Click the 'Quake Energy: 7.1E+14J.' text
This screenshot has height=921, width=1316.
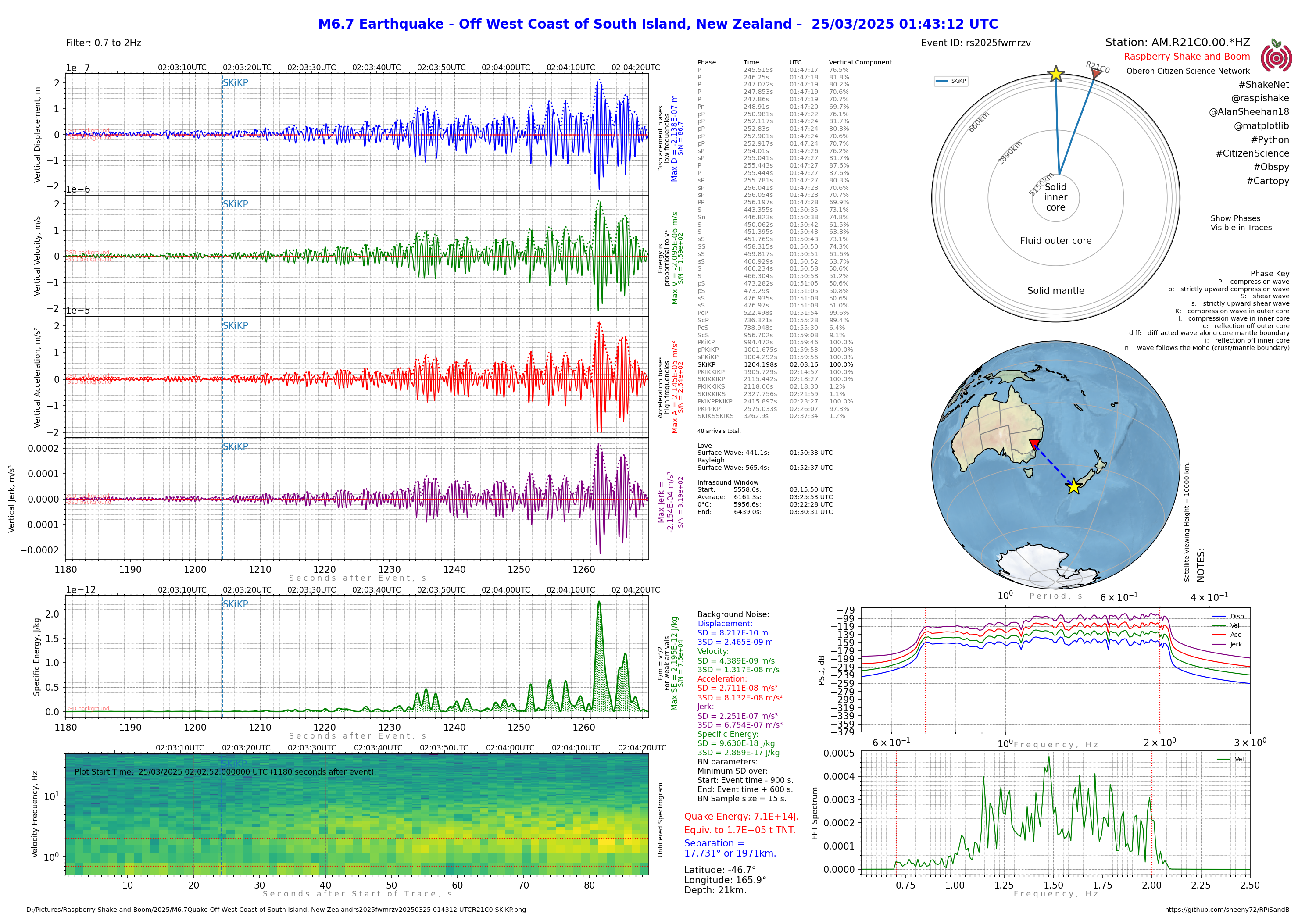coord(741,817)
